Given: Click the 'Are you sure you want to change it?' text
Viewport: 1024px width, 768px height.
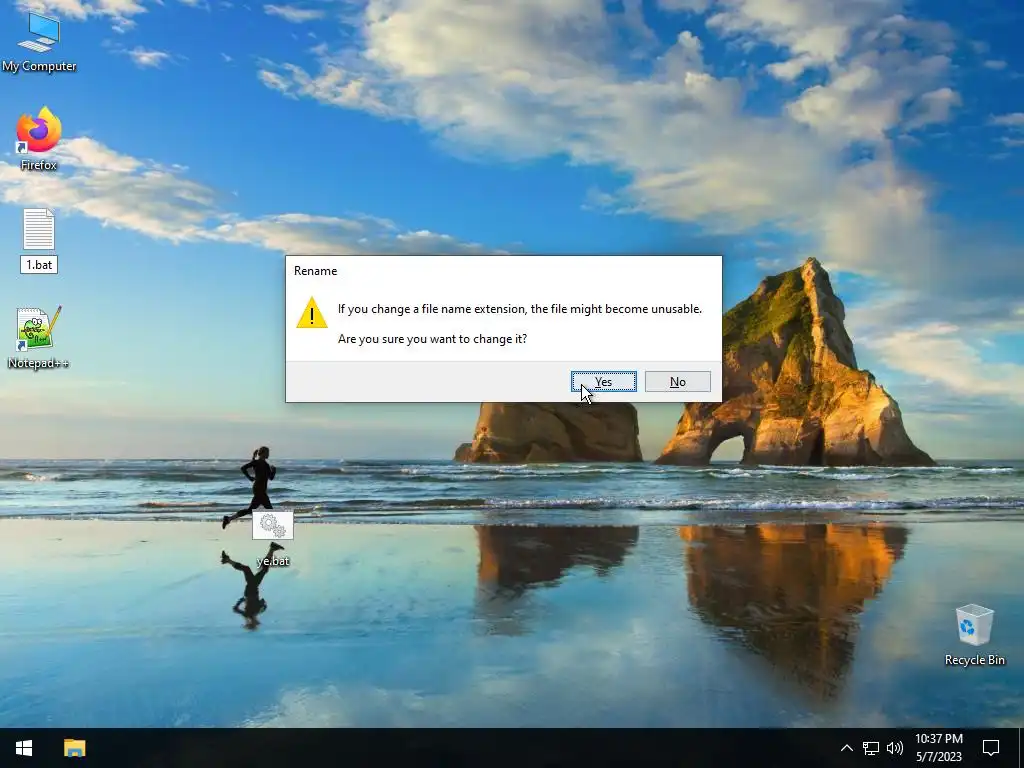Looking at the screenshot, I should (x=432, y=338).
